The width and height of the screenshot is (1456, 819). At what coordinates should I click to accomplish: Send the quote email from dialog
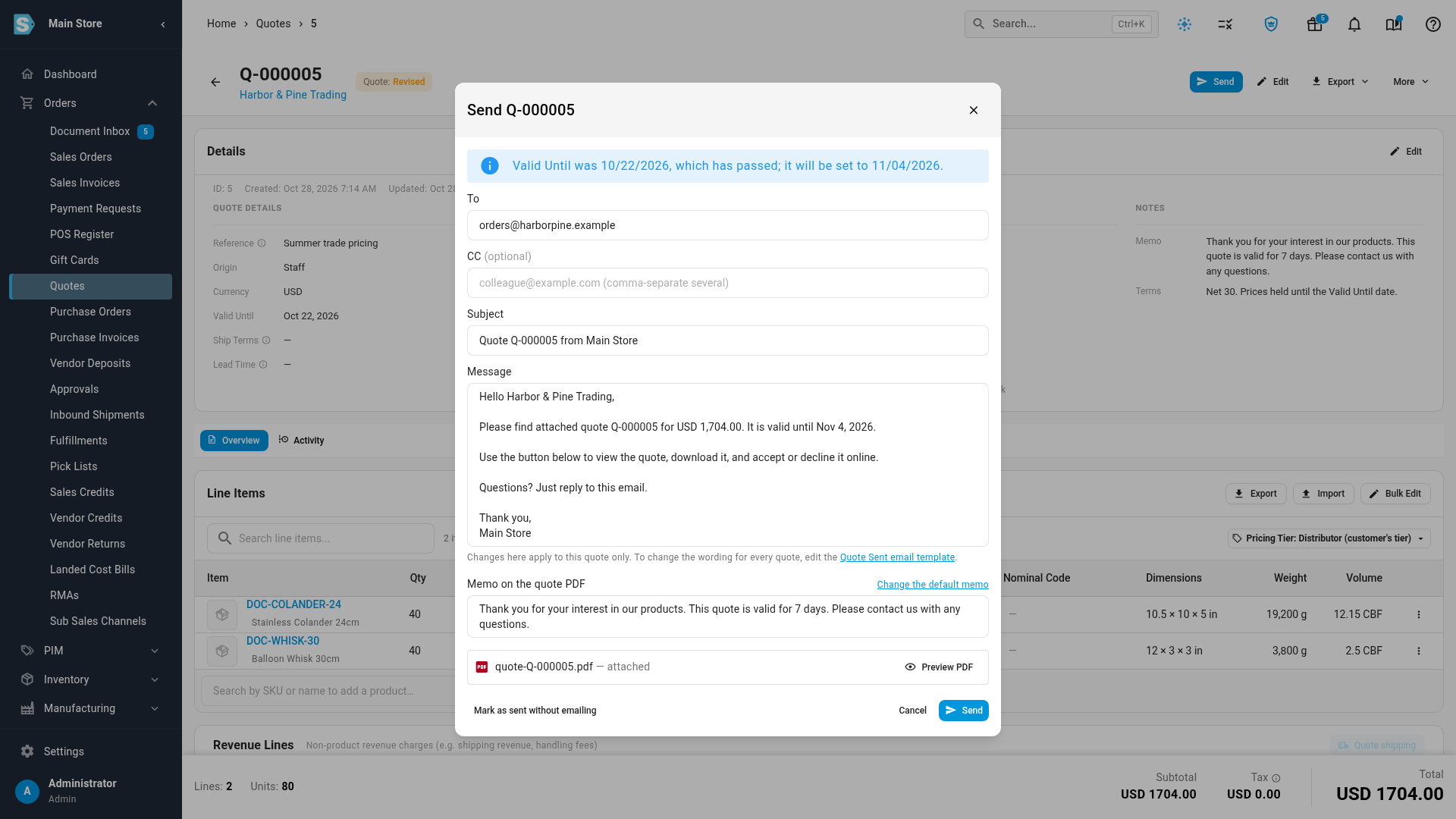point(964,711)
